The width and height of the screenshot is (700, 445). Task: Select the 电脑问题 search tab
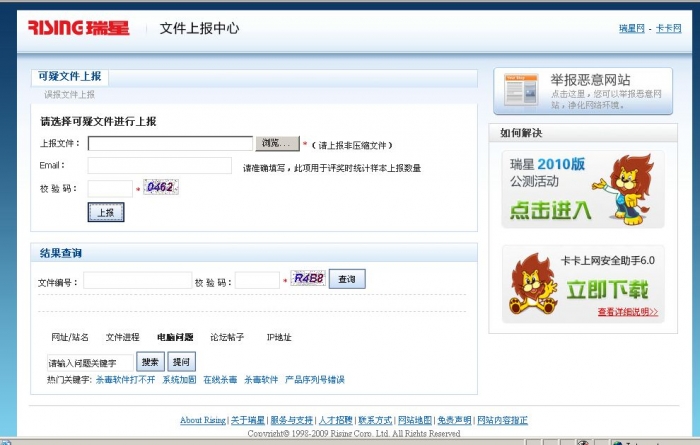point(175,337)
